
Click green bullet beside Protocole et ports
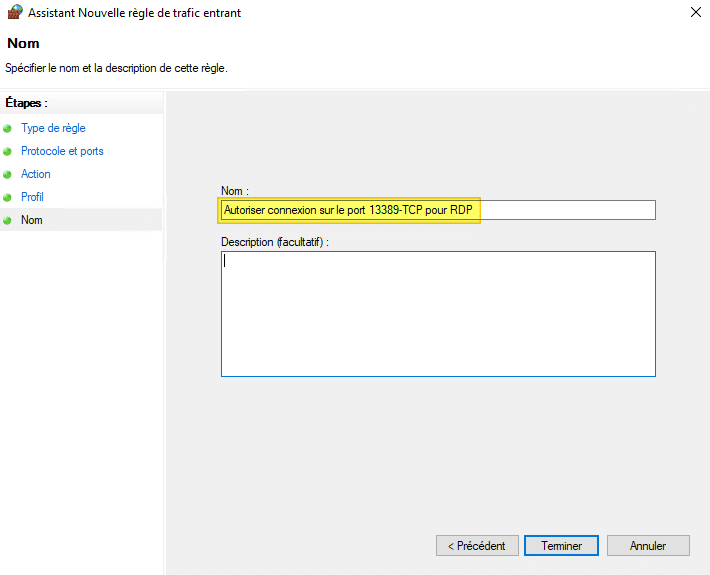(x=8, y=152)
